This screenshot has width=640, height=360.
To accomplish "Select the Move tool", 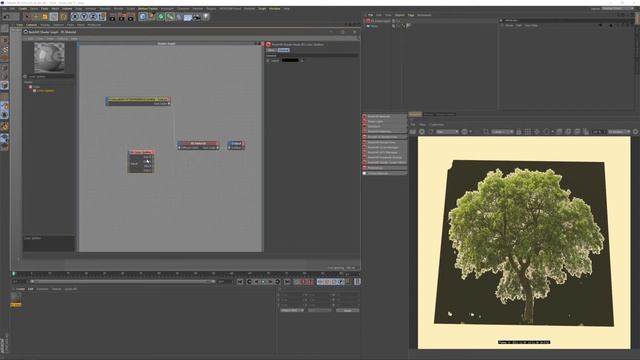I will click(36, 17).
